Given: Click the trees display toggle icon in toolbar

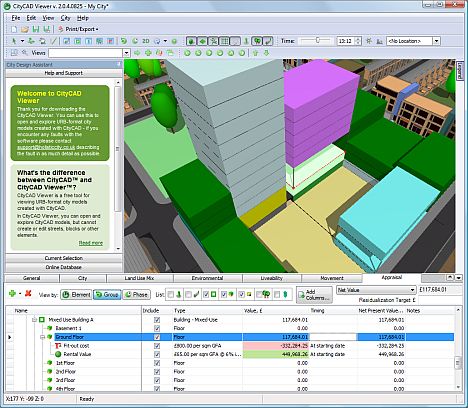Looking at the screenshot, I should (257, 41).
